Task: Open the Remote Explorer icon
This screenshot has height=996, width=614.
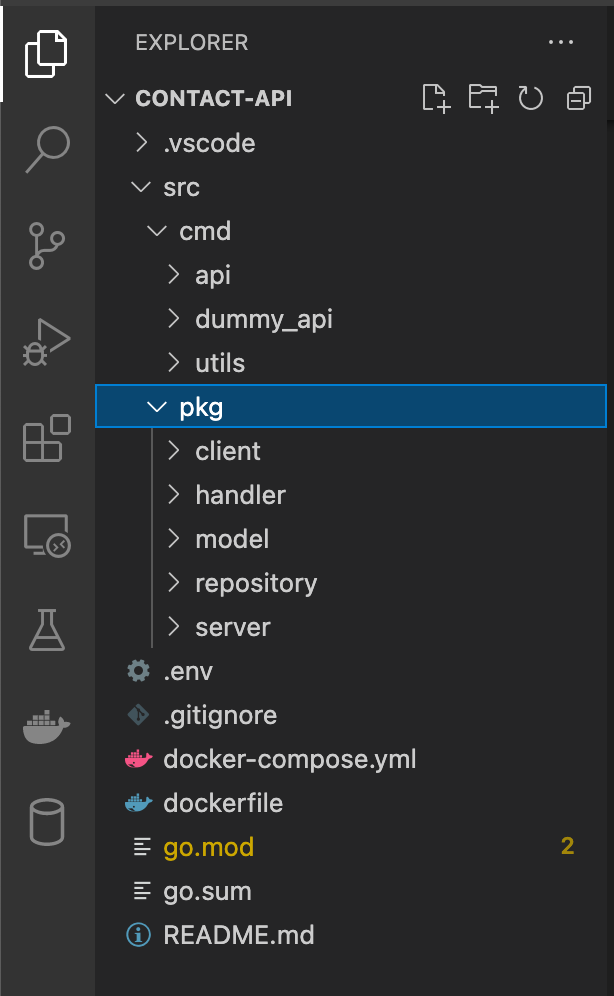Action: [47, 535]
